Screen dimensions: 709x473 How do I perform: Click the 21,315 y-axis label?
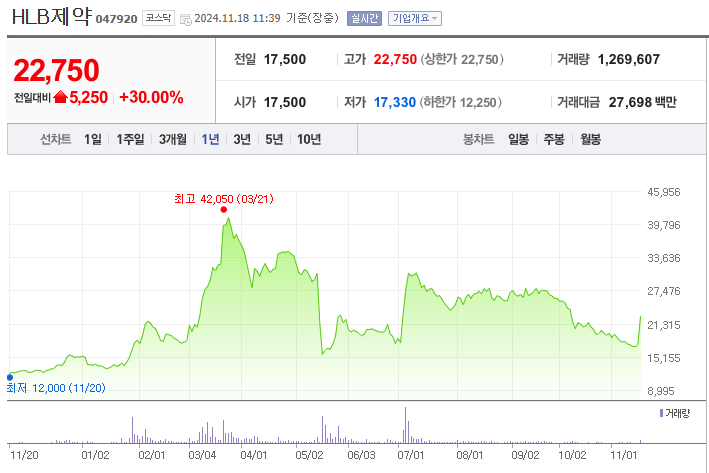coord(664,325)
